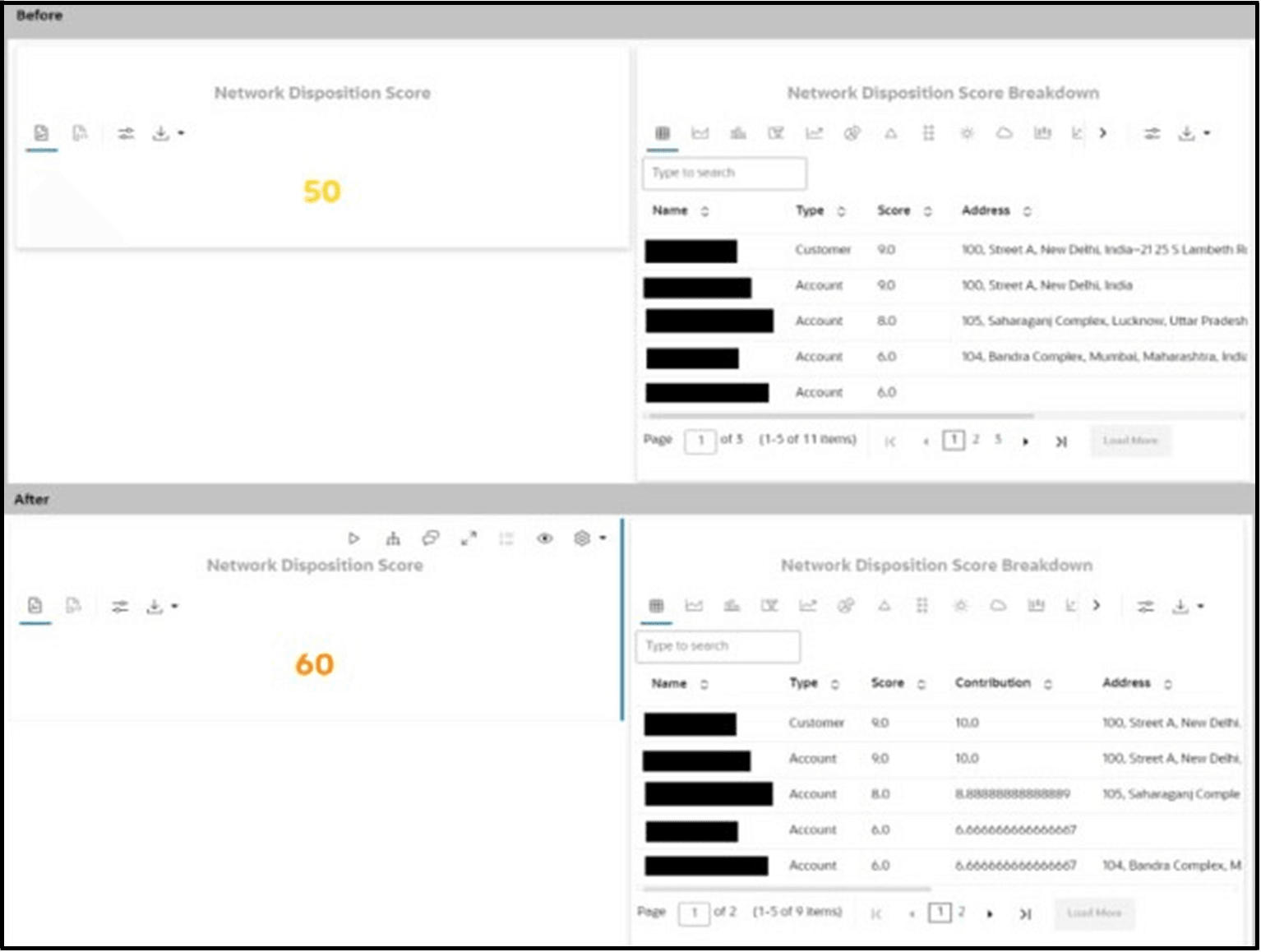Select page 1 in After table pagination
The width and height of the screenshot is (1261, 952).
click(940, 913)
